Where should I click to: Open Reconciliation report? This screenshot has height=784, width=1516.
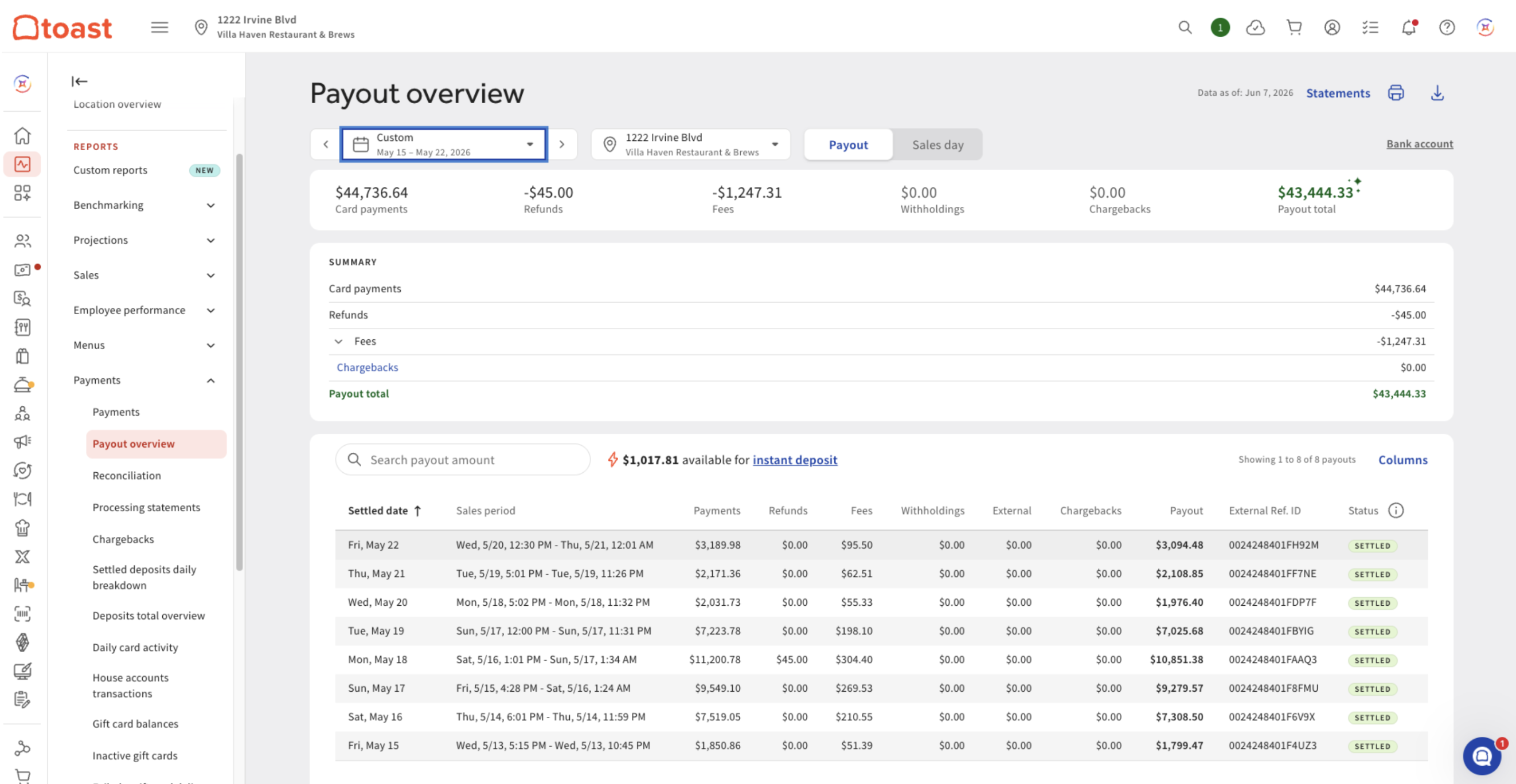pos(127,476)
